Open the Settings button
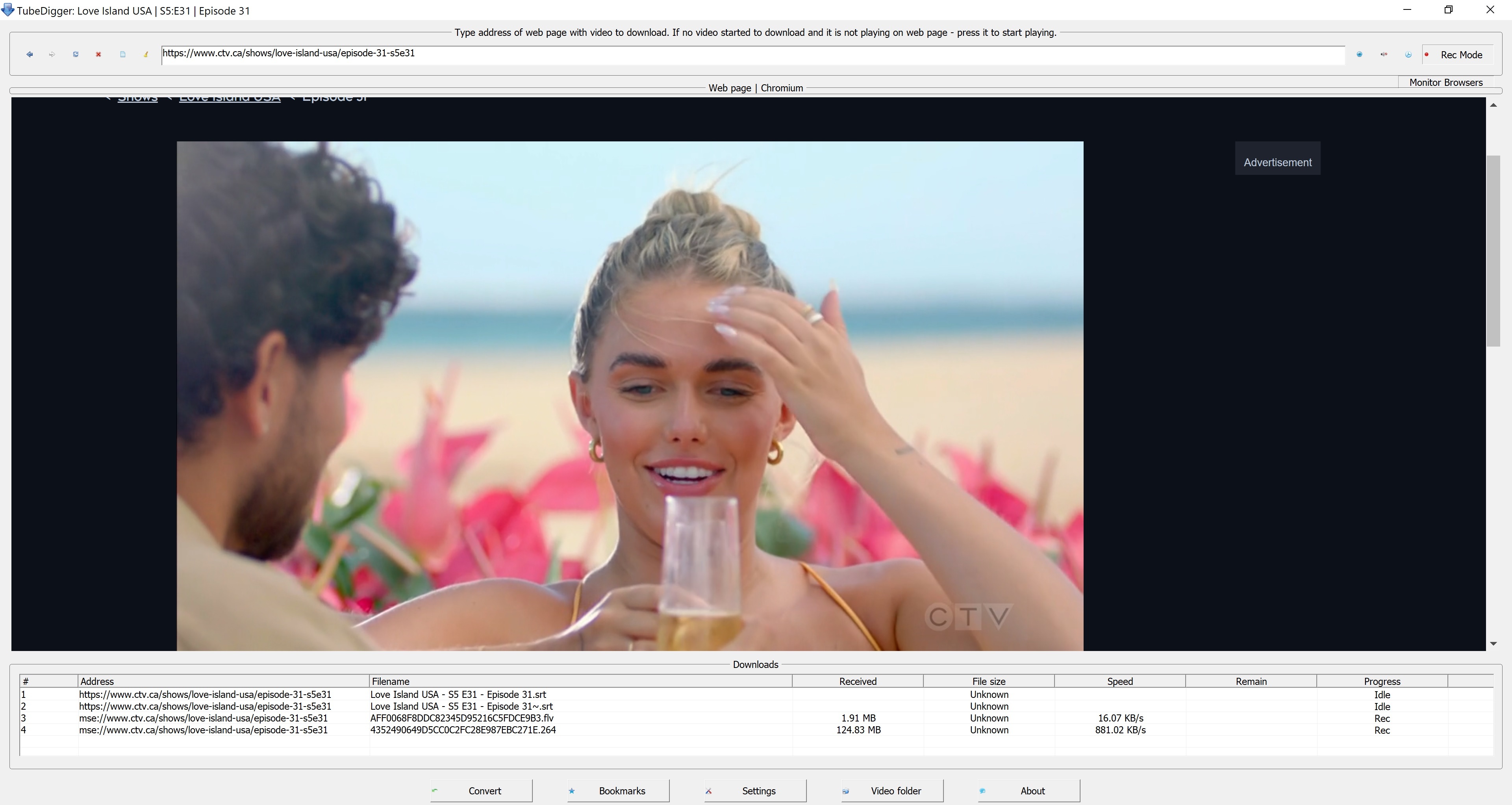1512x805 pixels. pyautogui.click(x=755, y=790)
